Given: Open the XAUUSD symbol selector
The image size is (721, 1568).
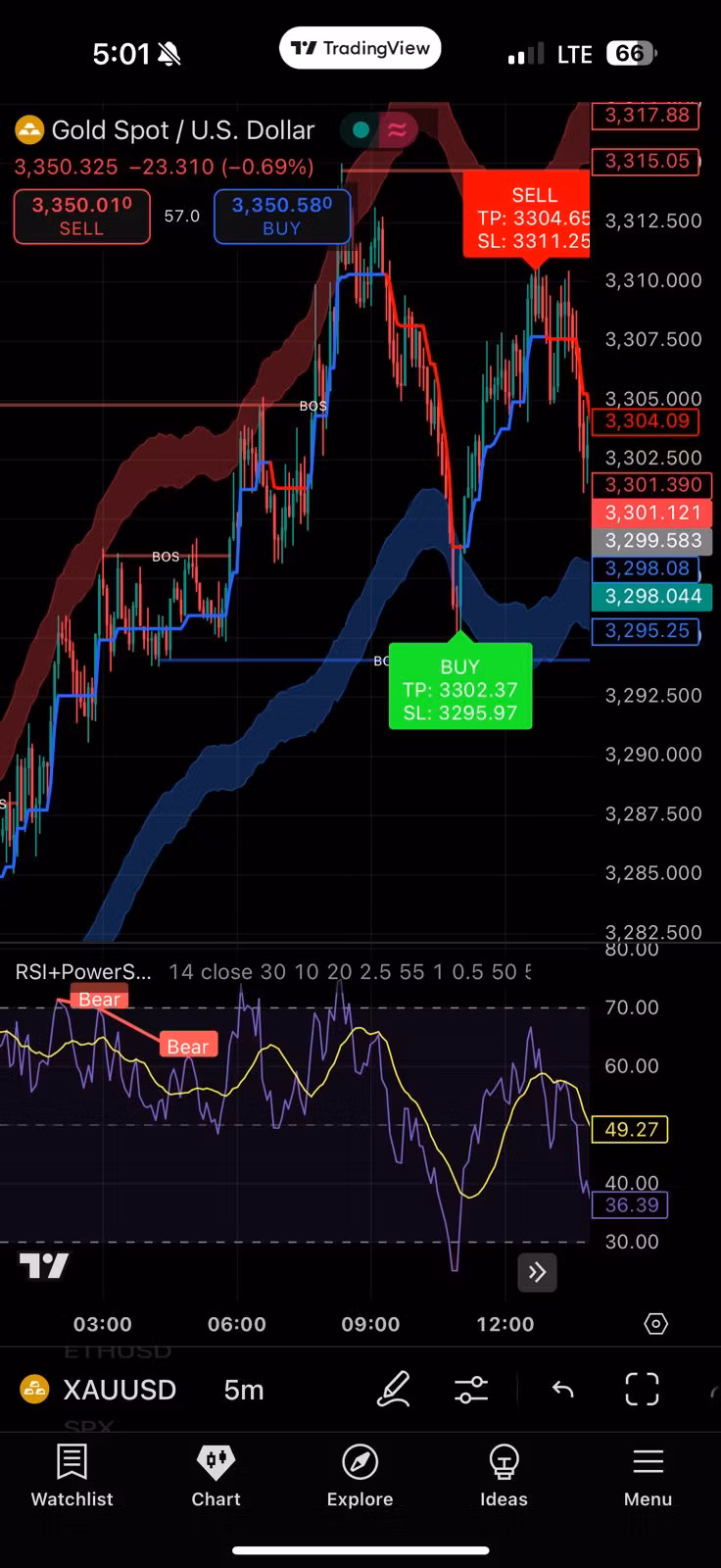Looking at the screenshot, I should (x=119, y=1390).
